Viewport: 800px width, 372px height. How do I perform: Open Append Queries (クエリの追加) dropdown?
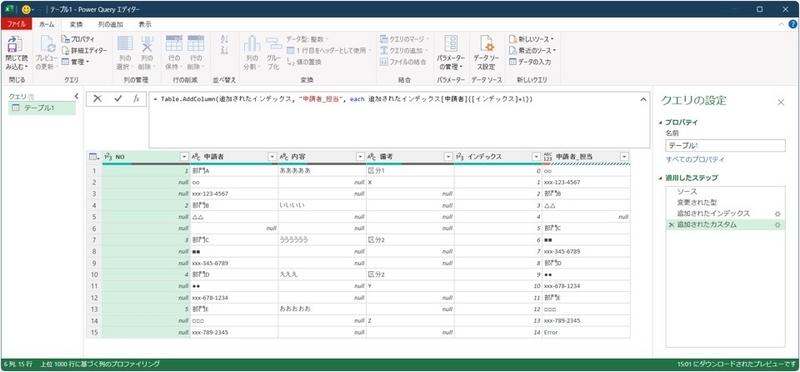pyautogui.click(x=405, y=50)
